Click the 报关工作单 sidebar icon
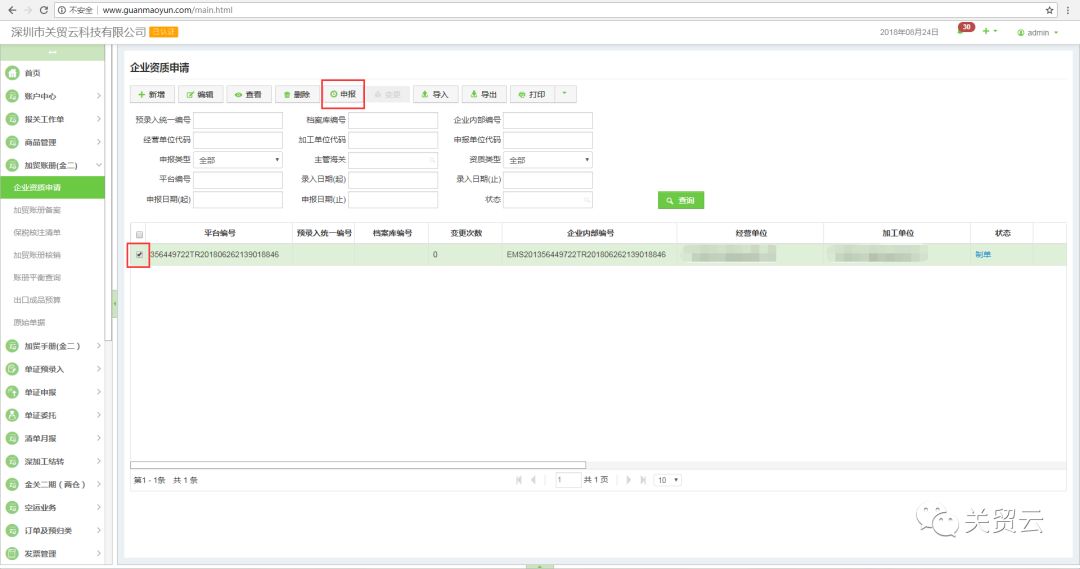The width and height of the screenshot is (1080, 569). 12,119
